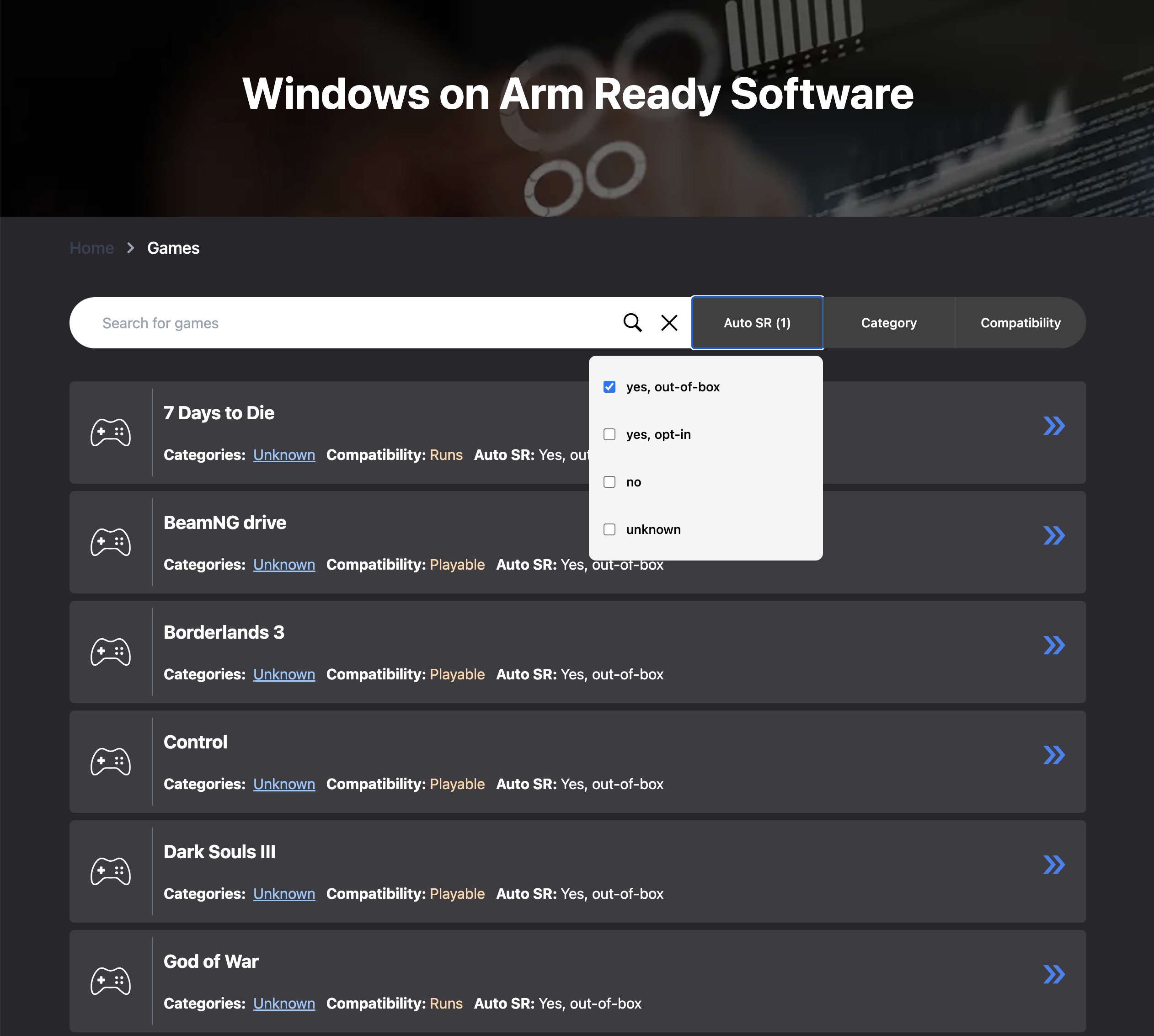Viewport: 1154px width, 1036px height.
Task: Open Unknown category link for 7 Days to Die
Action: [x=284, y=455]
